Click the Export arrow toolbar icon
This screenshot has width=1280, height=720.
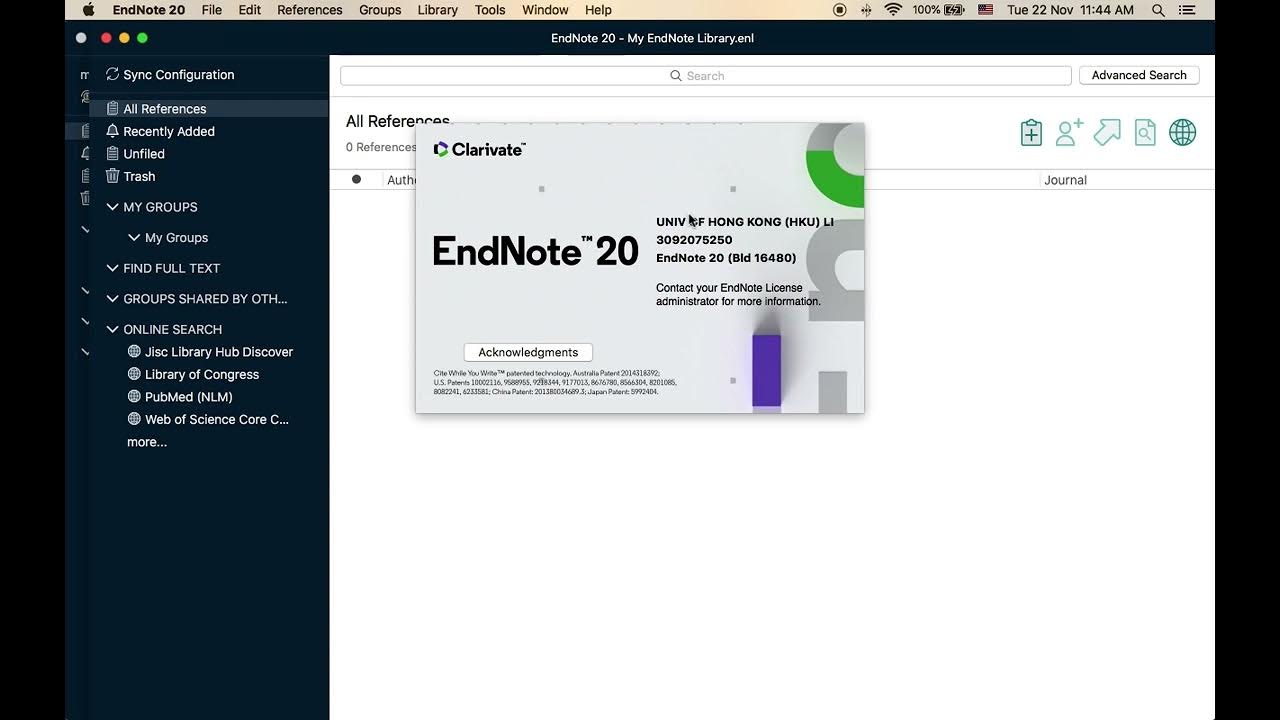coord(1107,132)
